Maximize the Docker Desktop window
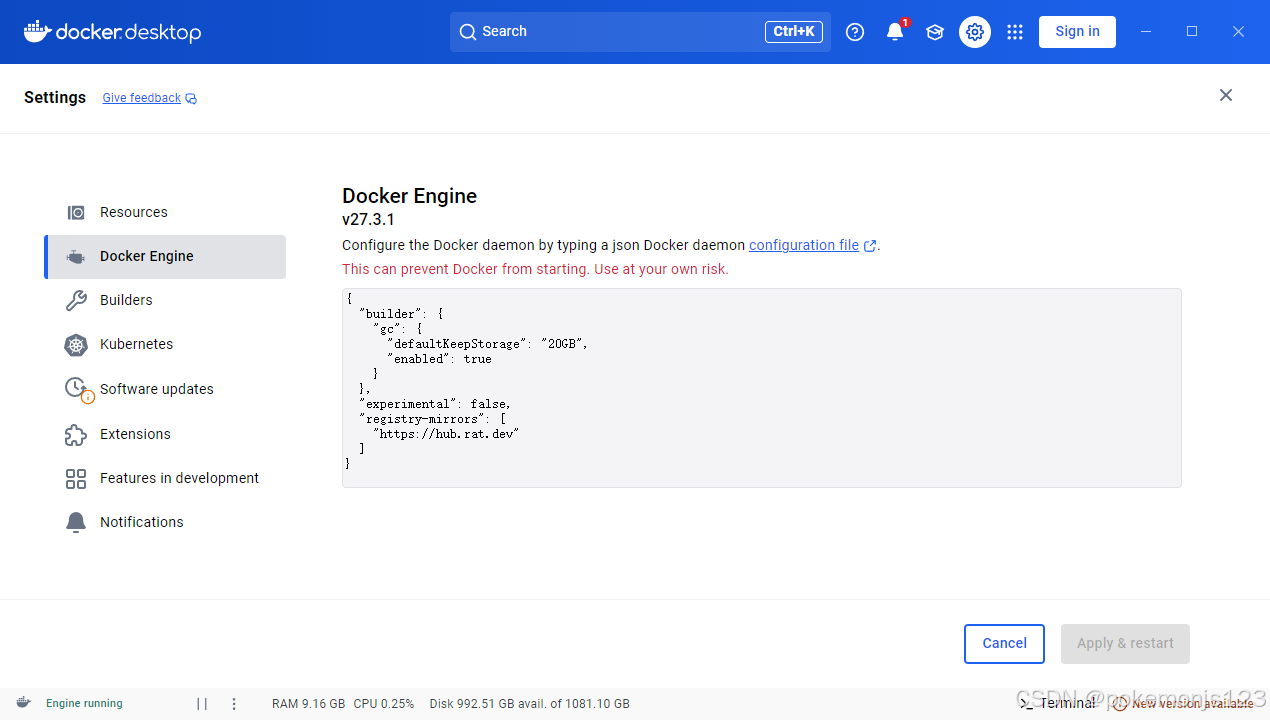Image resolution: width=1270 pixels, height=720 pixels. click(1192, 32)
